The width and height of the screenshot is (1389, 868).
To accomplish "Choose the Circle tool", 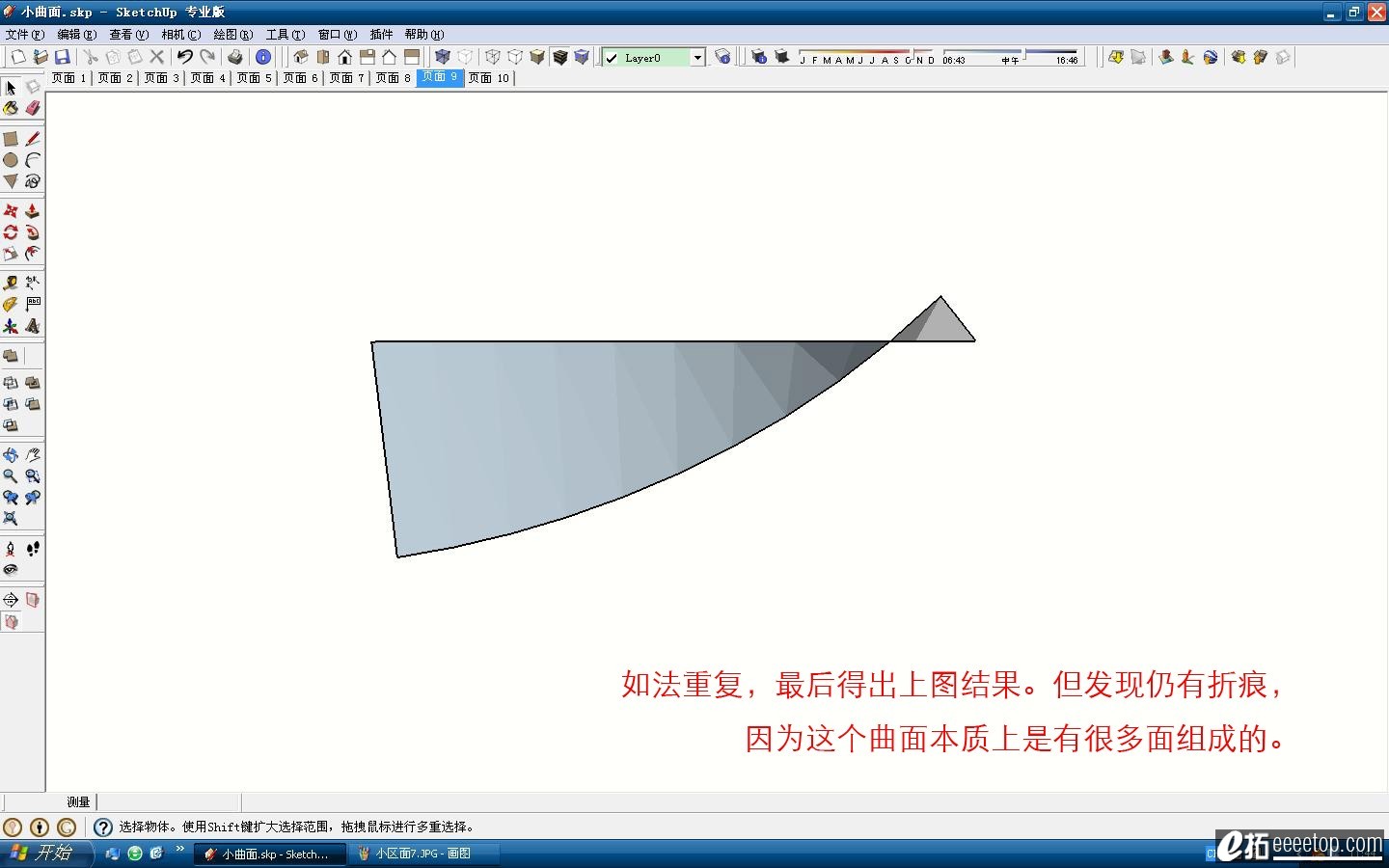I will pos(11,160).
